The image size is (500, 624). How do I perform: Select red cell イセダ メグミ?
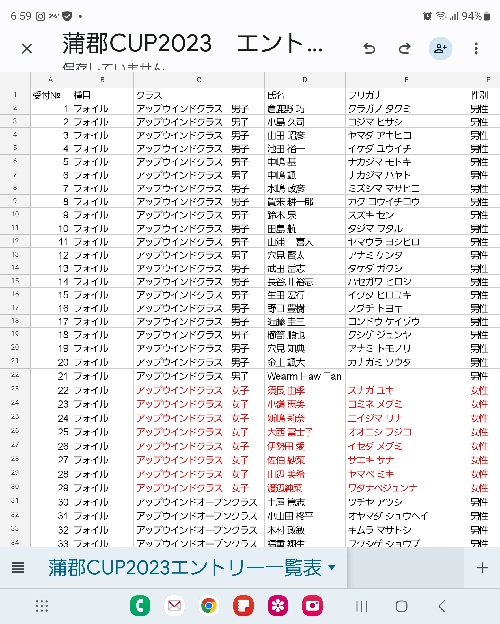(406, 446)
